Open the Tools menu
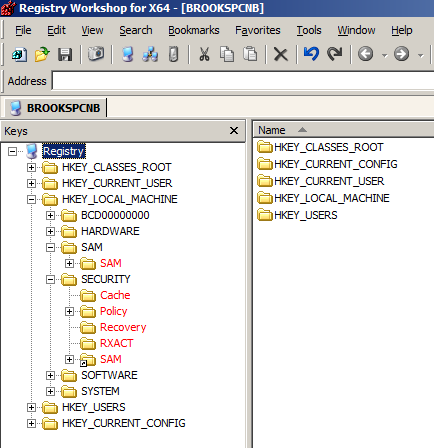Viewport: 434px width, 448px height. pyautogui.click(x=309, y=30)
